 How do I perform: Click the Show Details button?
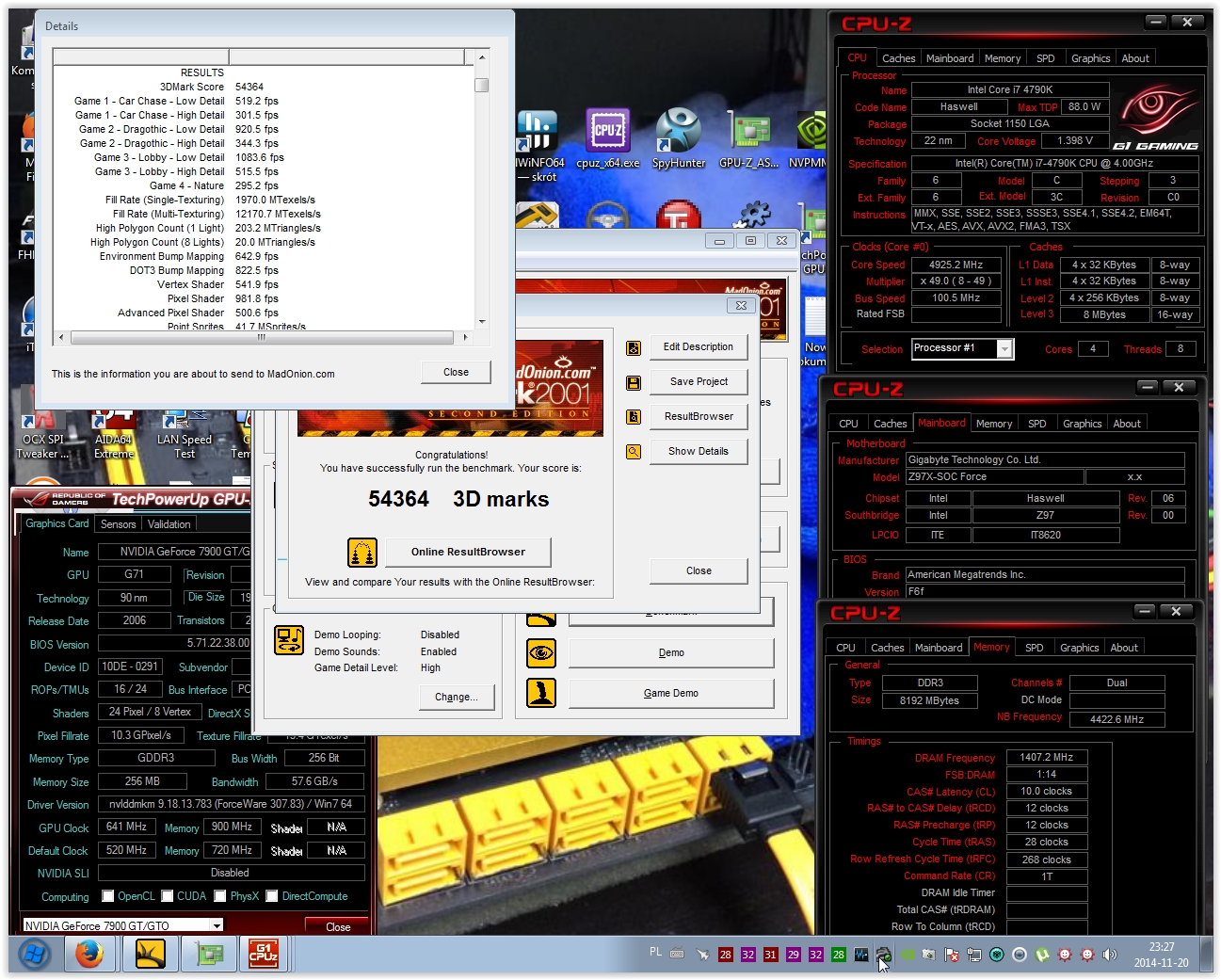pyautogui.click(x=698, y=452)
